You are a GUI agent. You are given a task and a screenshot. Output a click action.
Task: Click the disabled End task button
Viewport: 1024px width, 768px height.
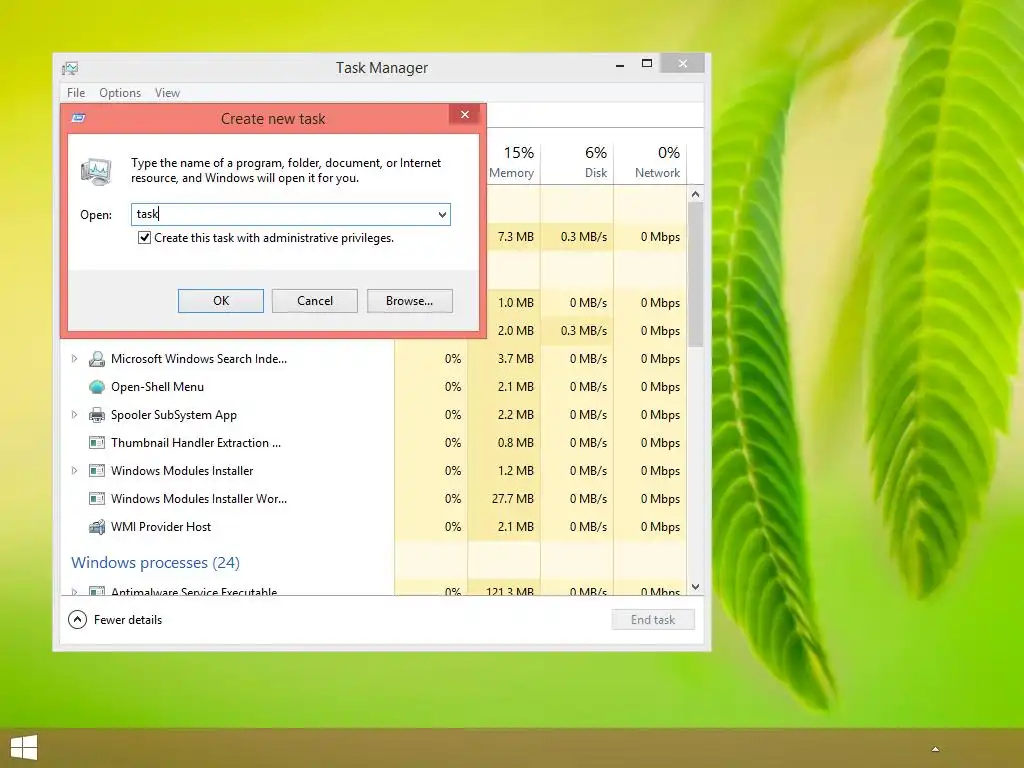point(653,620)
